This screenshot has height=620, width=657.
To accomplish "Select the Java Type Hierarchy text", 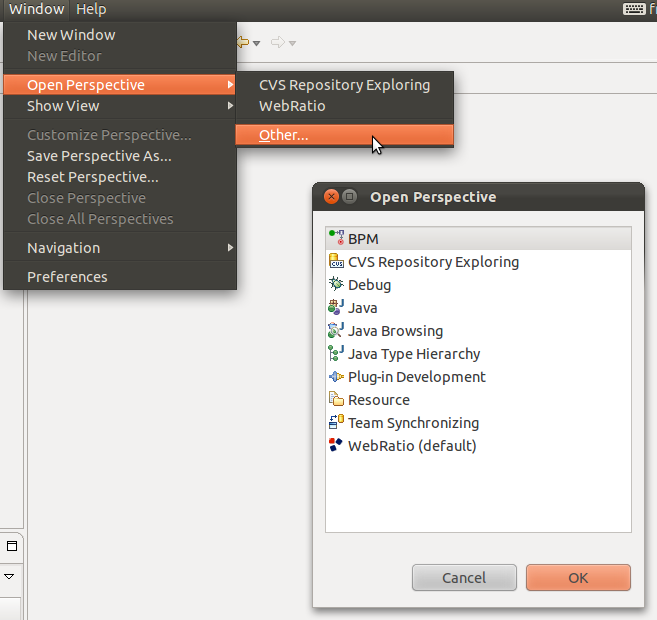I will tap(414, 354).
